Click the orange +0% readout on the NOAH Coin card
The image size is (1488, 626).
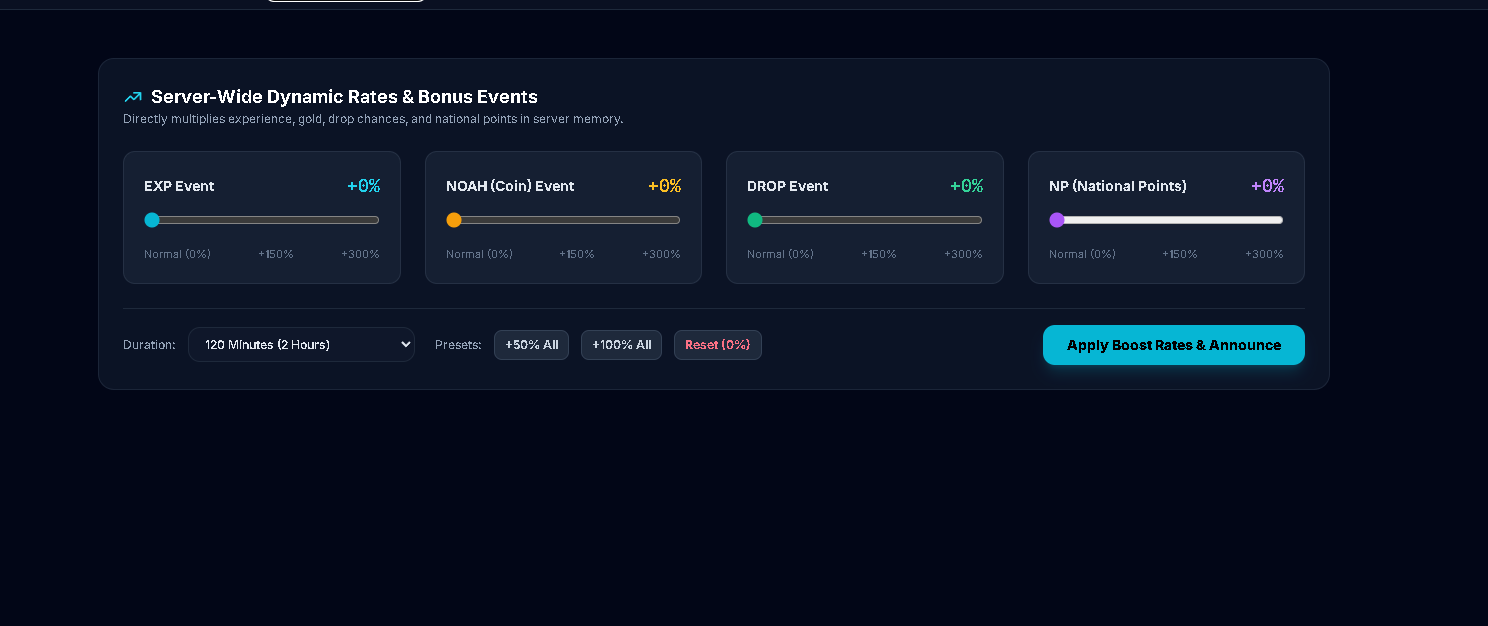click(665, 186)
